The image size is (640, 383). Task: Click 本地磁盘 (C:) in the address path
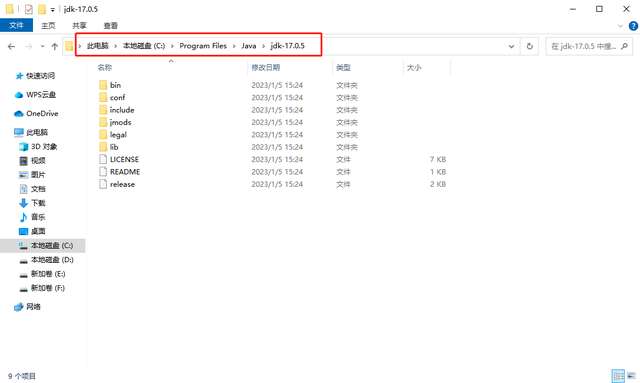click(144, 46)
